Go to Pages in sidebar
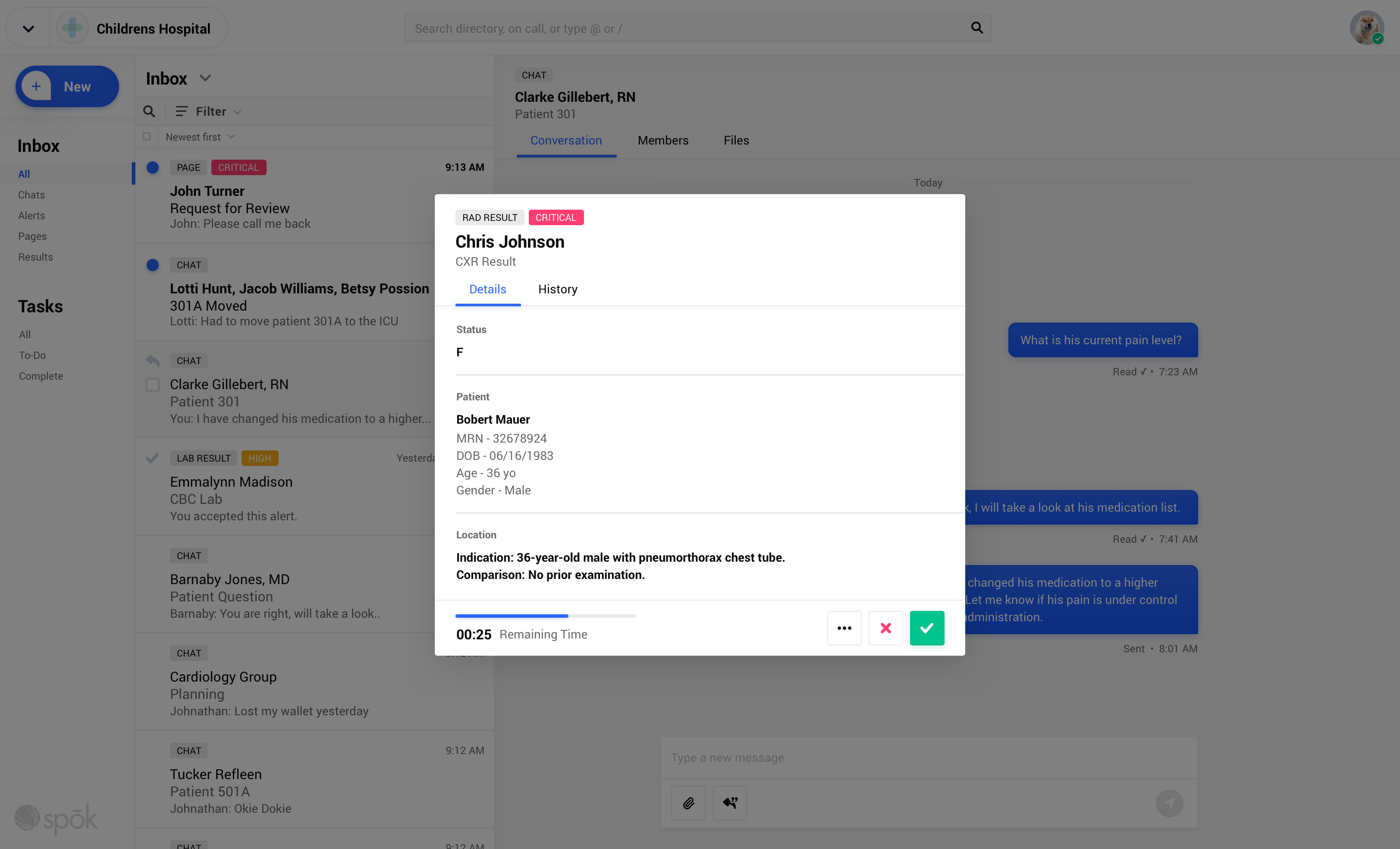Image resolution: width=1400 pixels, height=849 pixels. pyautogui.click(x=32, y=236)
